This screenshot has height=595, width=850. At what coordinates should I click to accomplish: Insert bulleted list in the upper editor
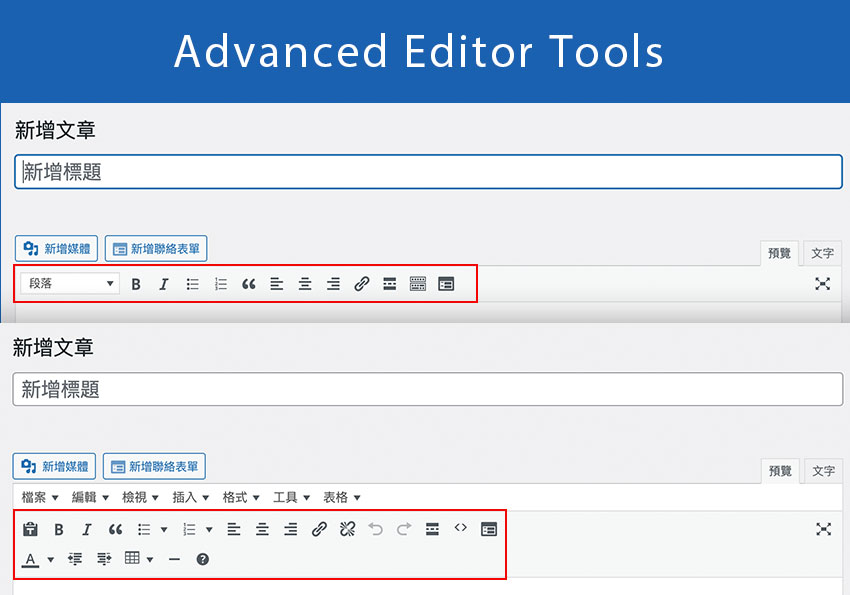(192, 284)
